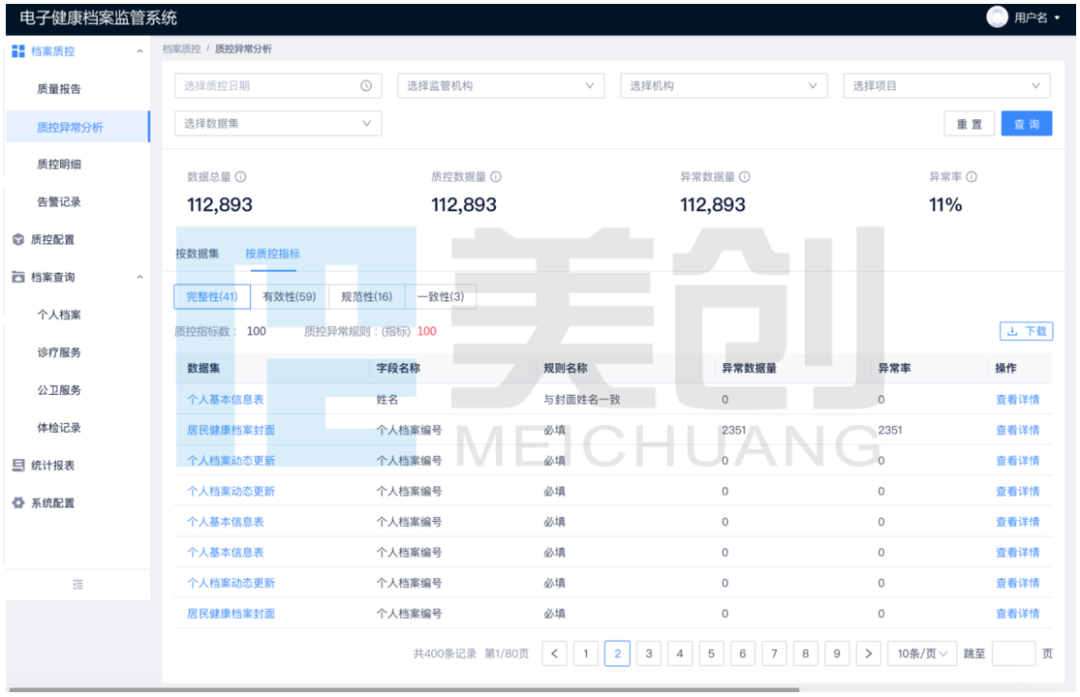1080x697 pixels.
Task: Click the 统计报表 report icon
Action: (x=19, y=466)
